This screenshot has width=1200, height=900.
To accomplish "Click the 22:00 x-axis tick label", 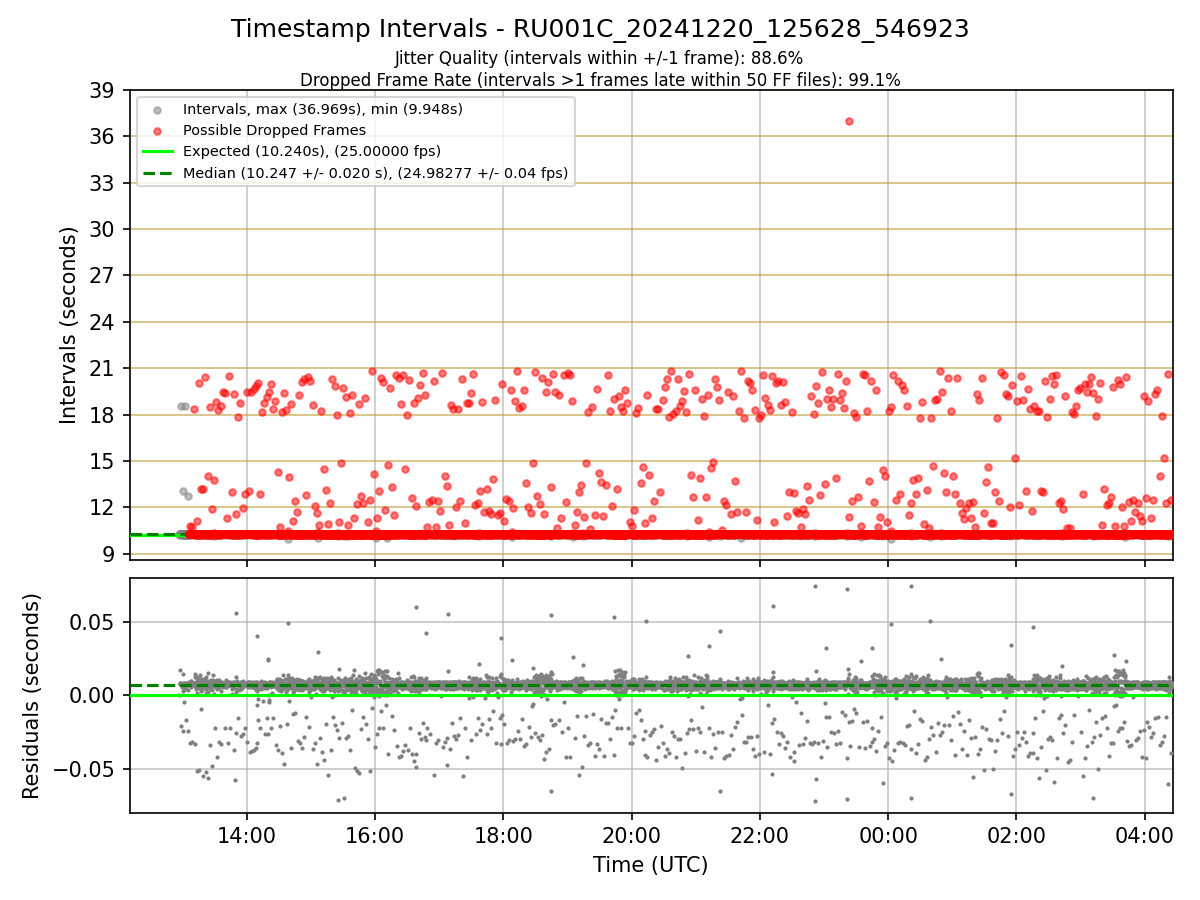I will tap(759, 836).
